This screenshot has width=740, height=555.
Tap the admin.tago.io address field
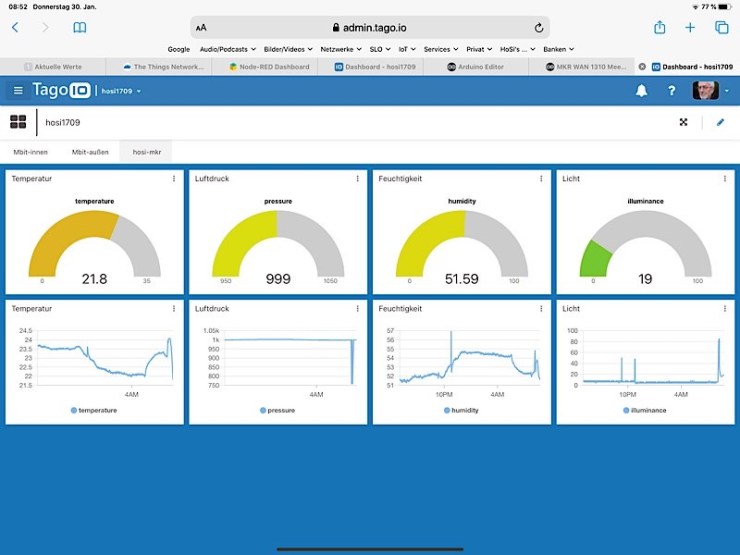(x=370, y=28)
